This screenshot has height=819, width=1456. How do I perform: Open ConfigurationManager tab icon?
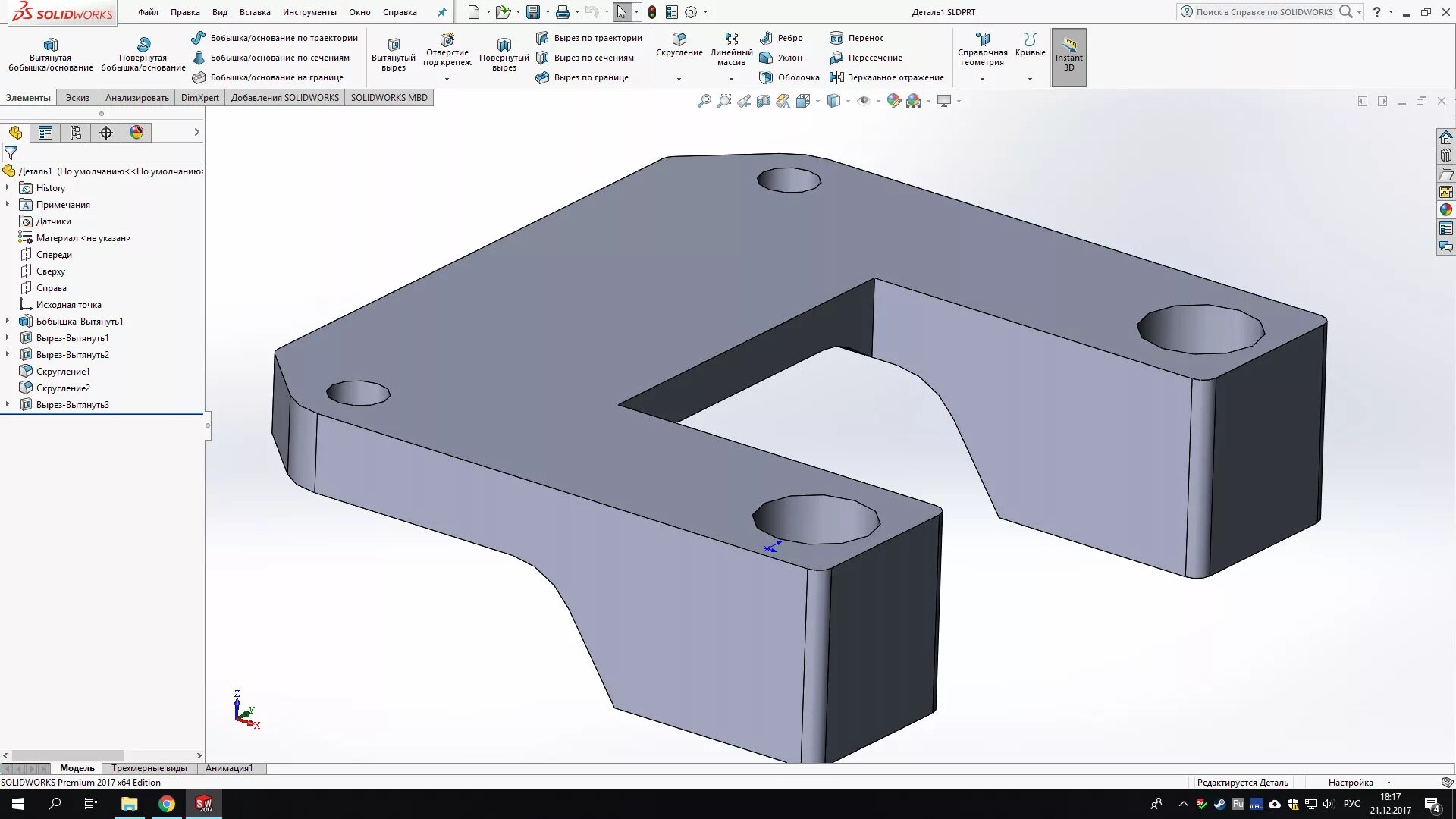(x=76, y=133)
